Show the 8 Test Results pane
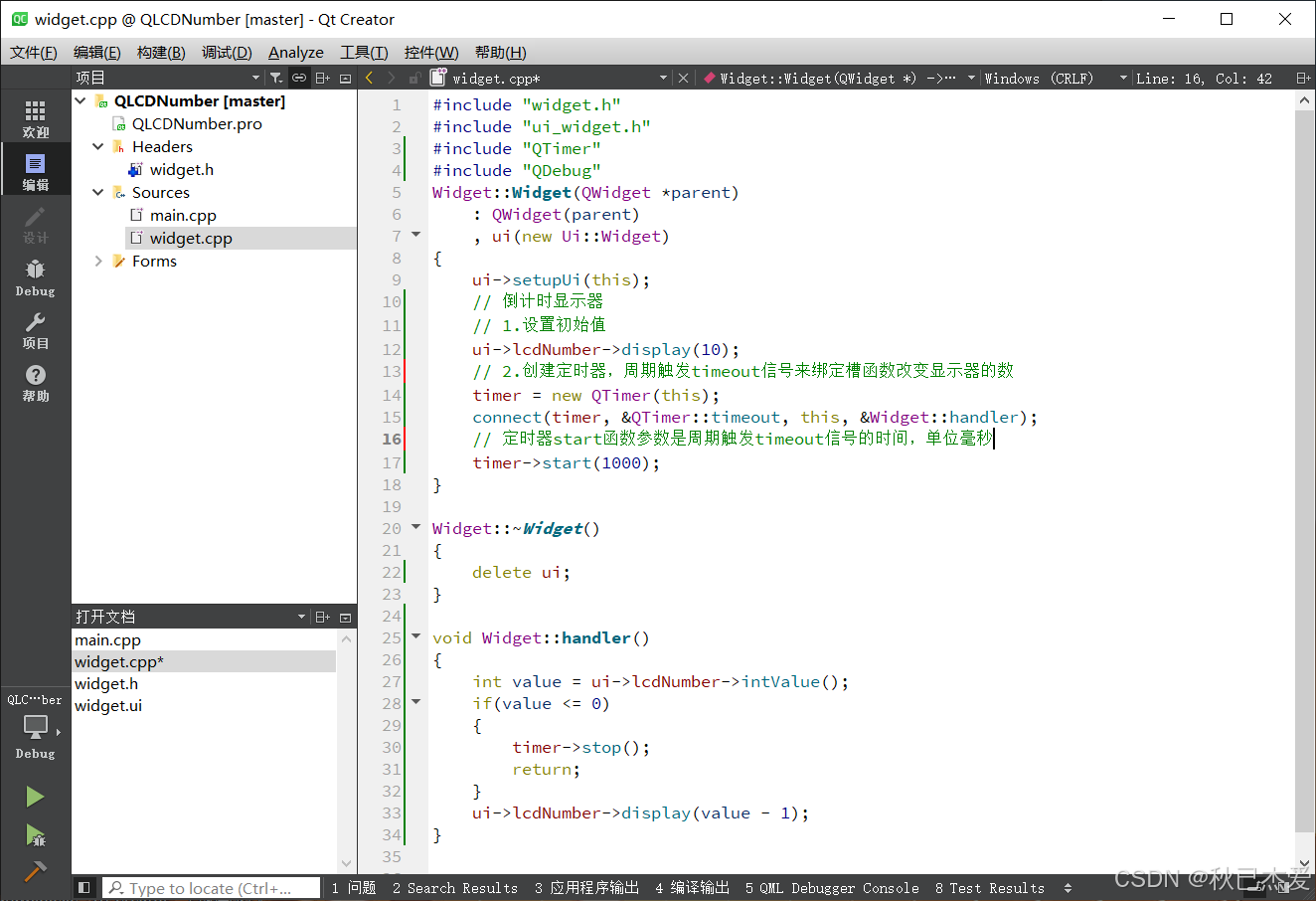Screen dimensions: 1316x901 coord(990,888)
